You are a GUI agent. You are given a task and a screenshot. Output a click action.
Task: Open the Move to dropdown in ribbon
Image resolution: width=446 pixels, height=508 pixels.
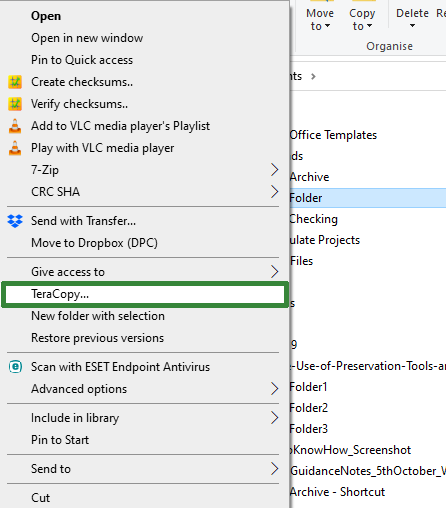[320, 19]
